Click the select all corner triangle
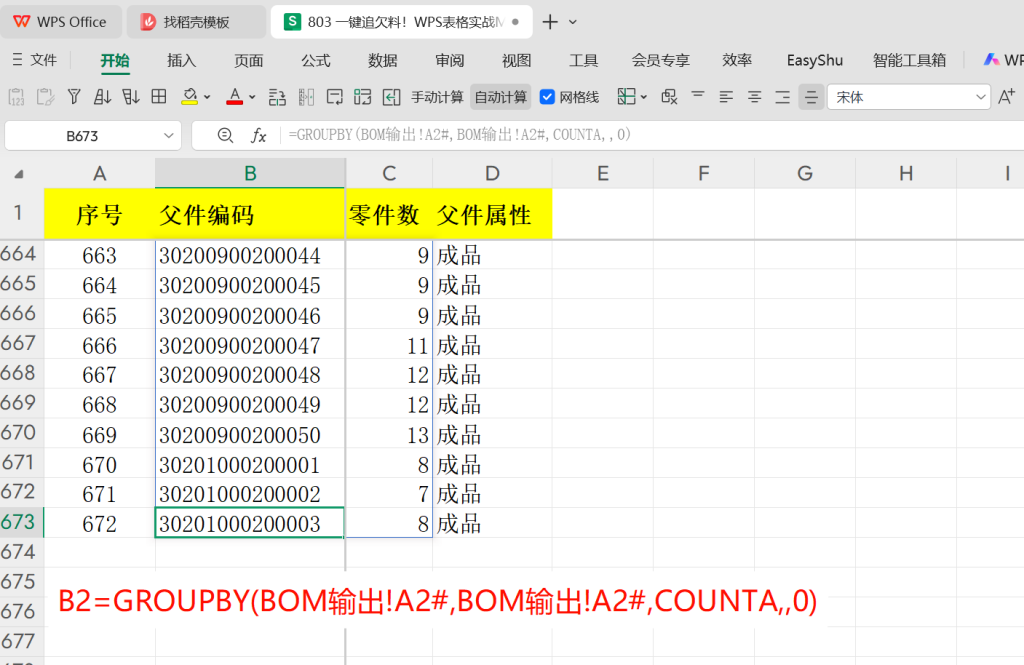The height and width of the screenshot is (665, 1024). 20,174
